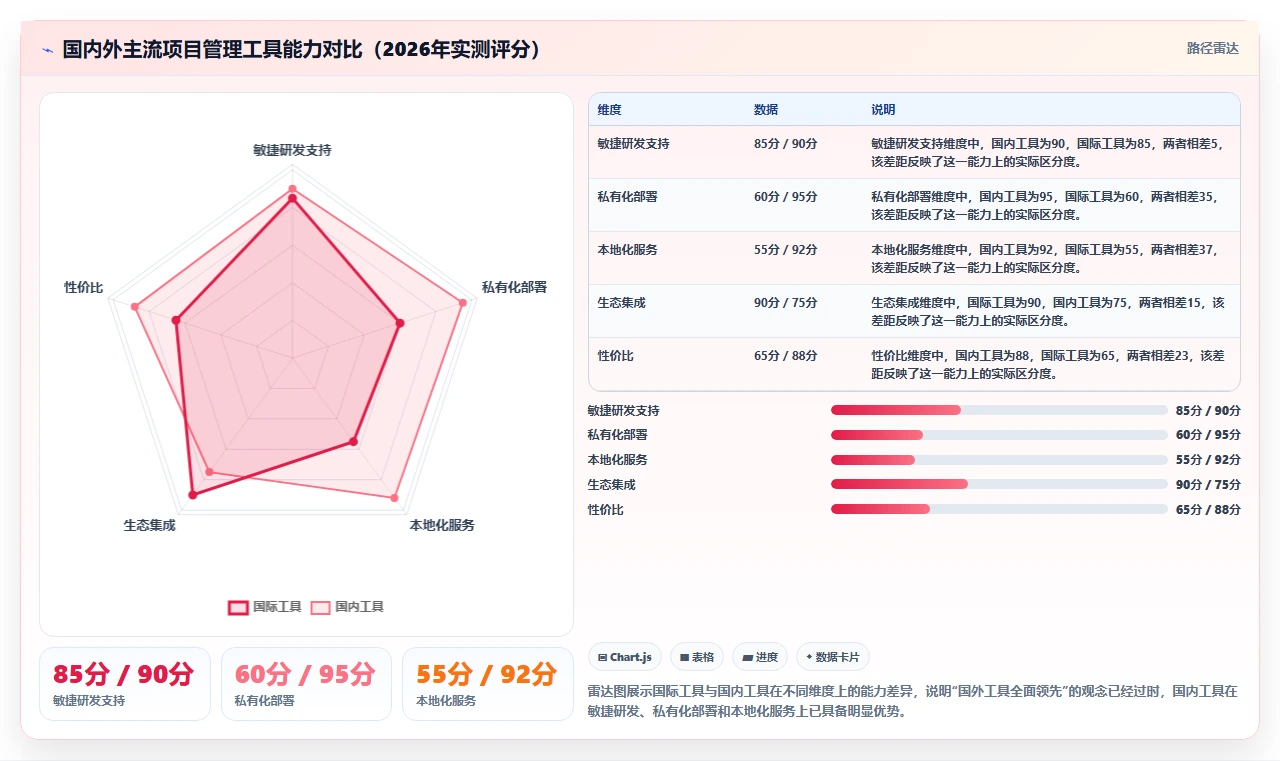Click the 国内工具 data point on 私有化部署 axis

pos(463,302)
